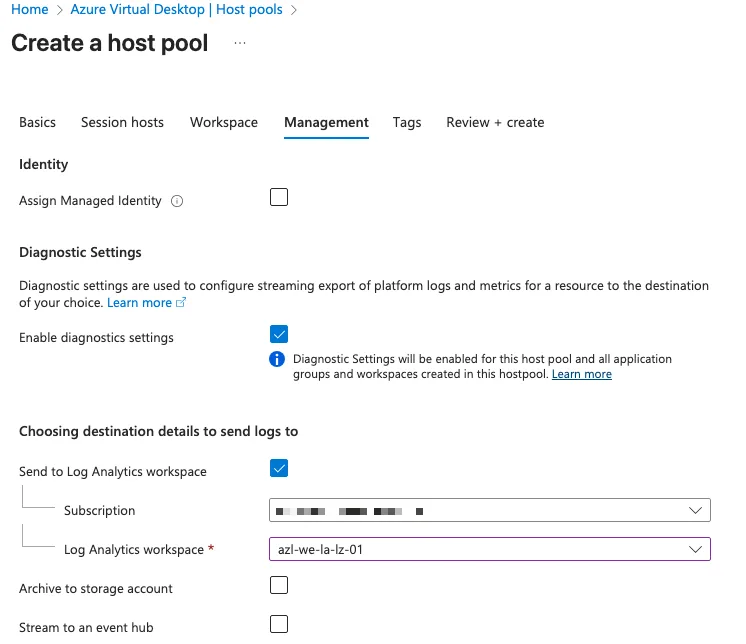Viewport: 746px width, 644px height.
Task: Click the blue info icon in diagnostics notice
Action: (x=278, y=359)
